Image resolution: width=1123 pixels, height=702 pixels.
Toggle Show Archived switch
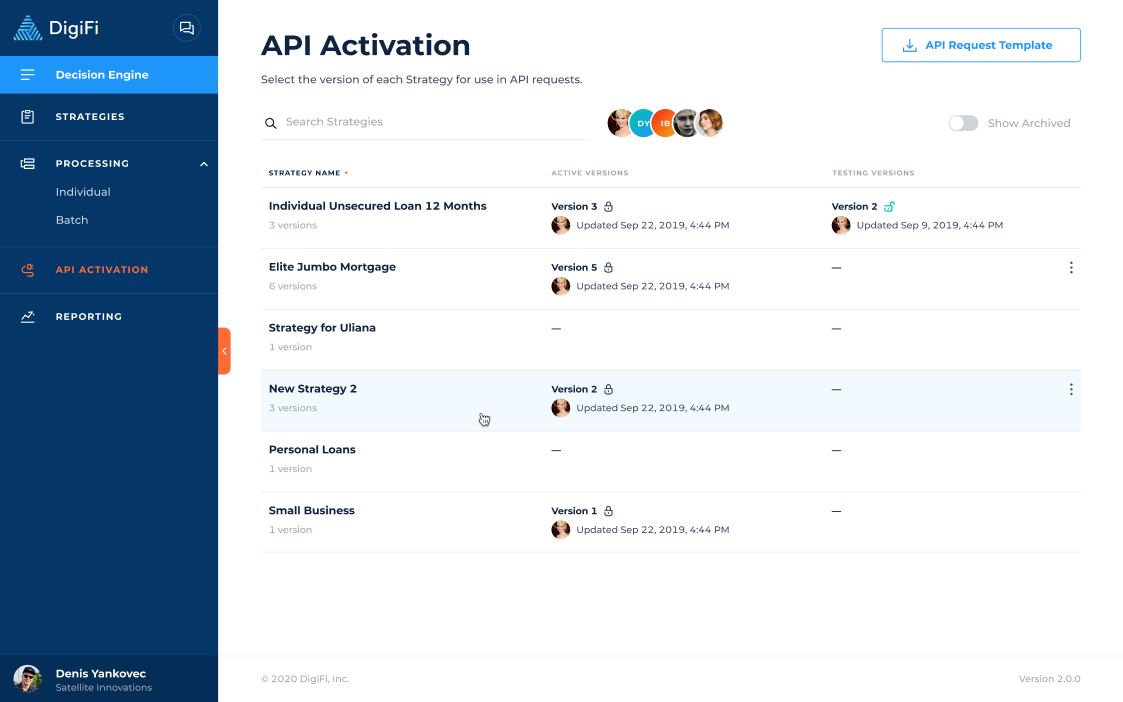click(963, 123)
